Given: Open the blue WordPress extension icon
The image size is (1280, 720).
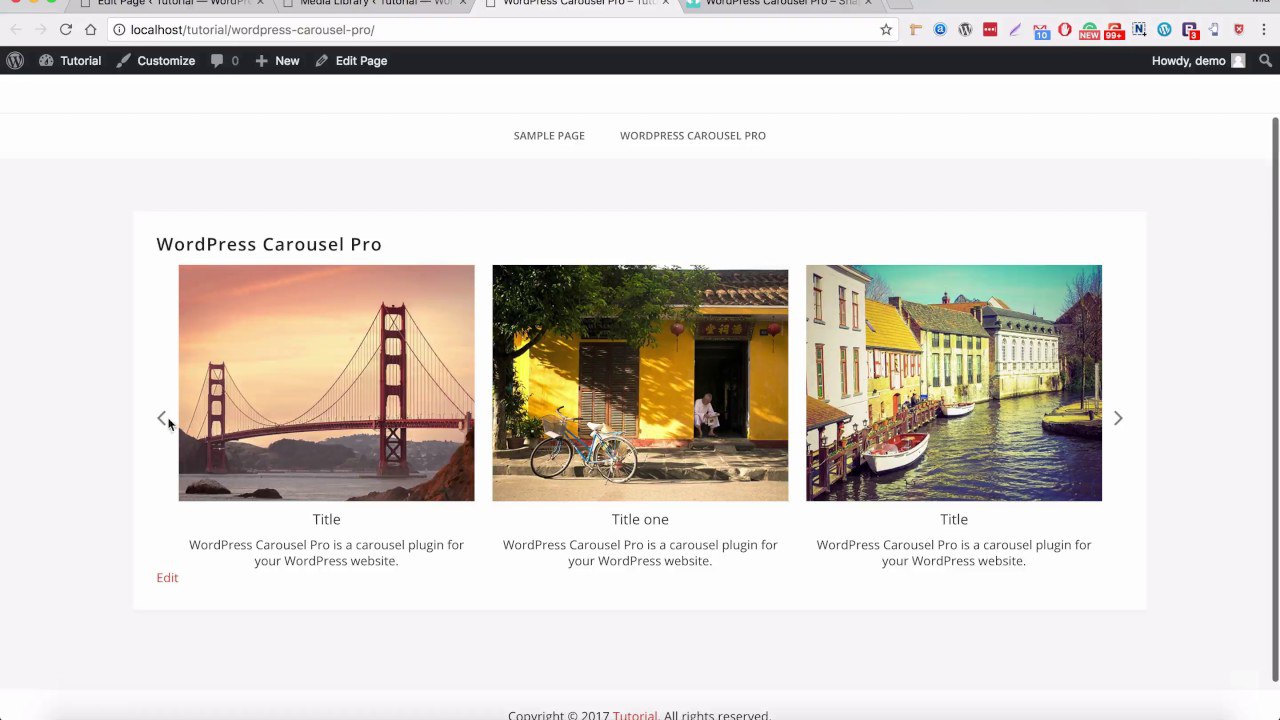Looking at the screenshot, I should [x=1164, y=30].
